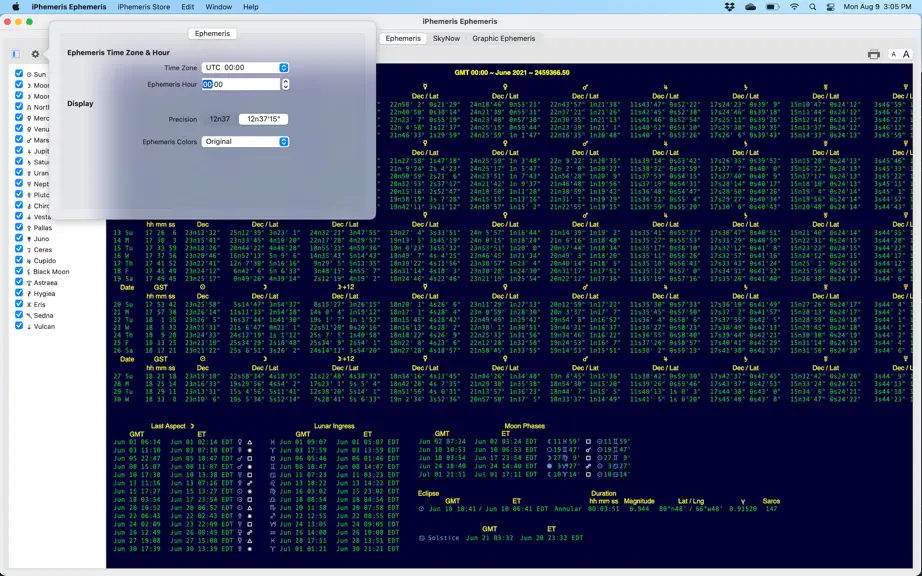Viewport: 922px width, 576px height.
Task: Click the Ephemeris Hour input field
Action: tap(241, 84)
